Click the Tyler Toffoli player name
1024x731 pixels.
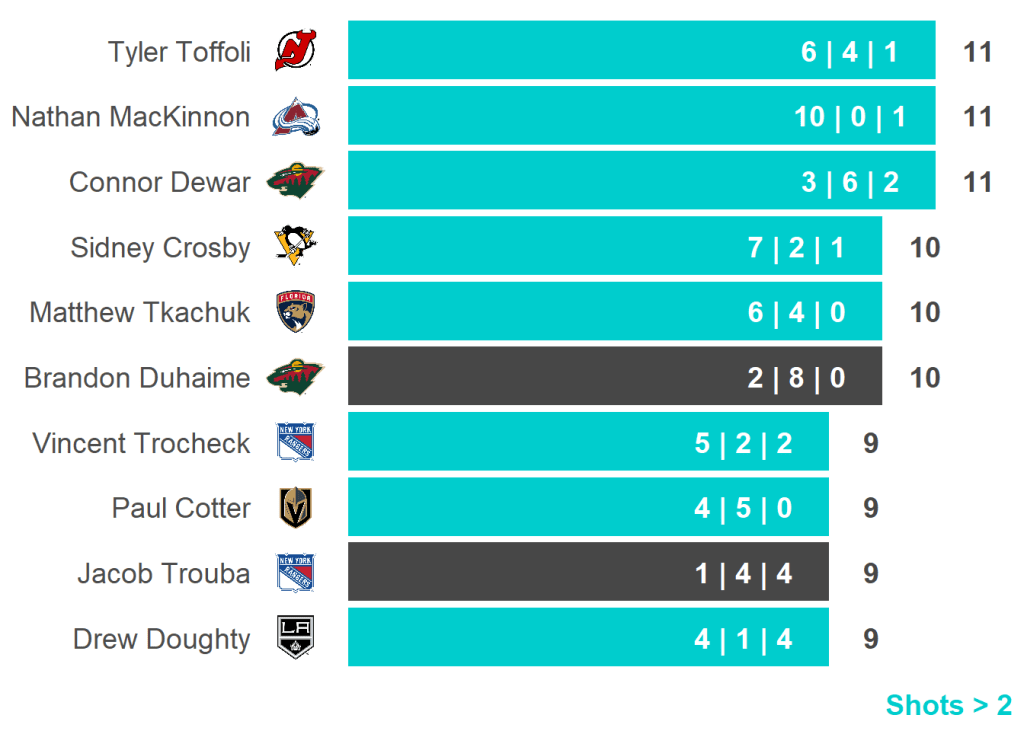tap(179, 52)
